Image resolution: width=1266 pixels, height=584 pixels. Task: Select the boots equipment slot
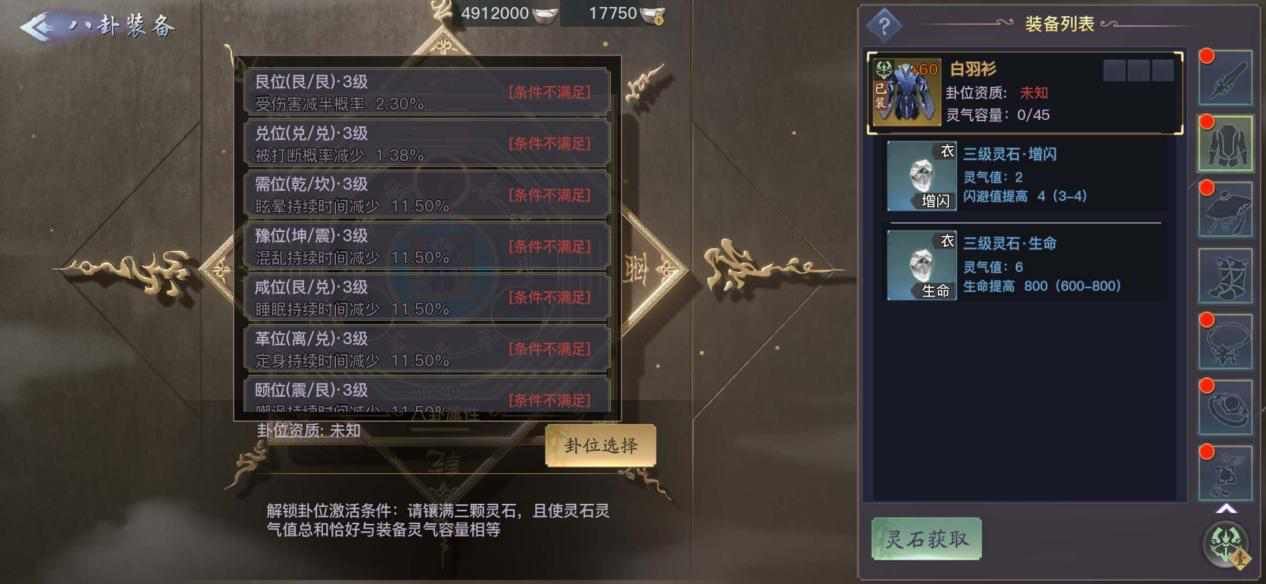click(1225, 276)
